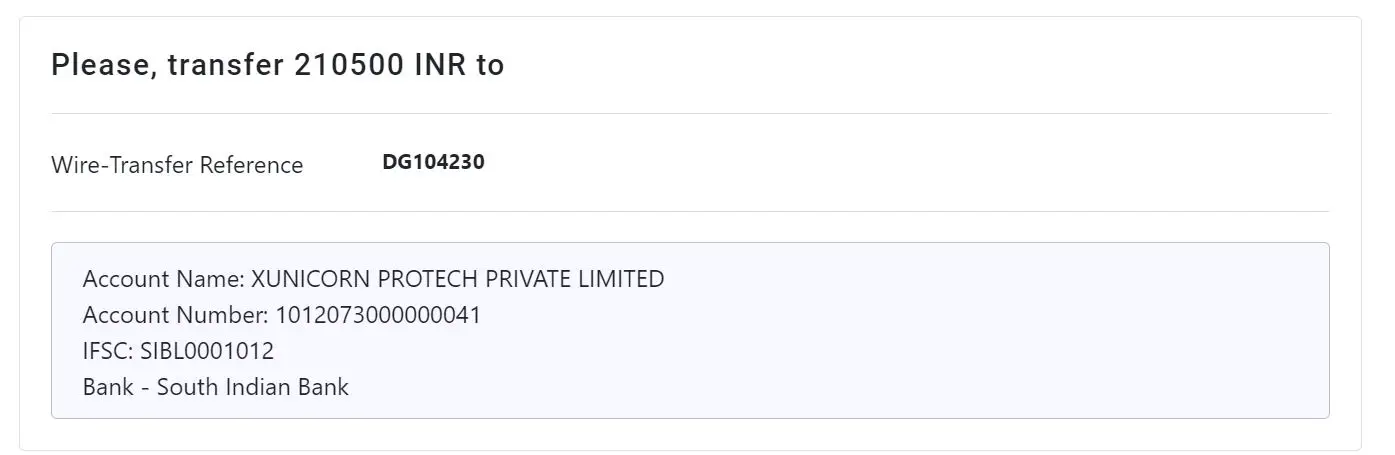Image resolution: width=1395 pixels, height=455 pixels.
Task: Click the word PROTECH in account name
Action: tap(414, 279)
